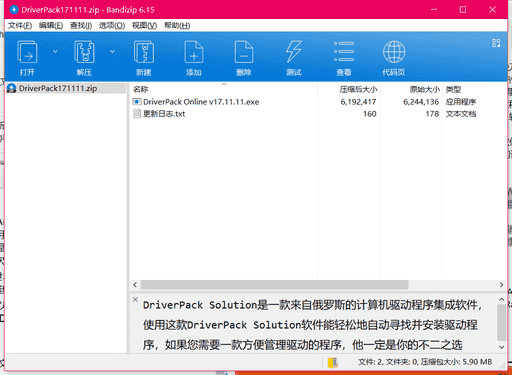Click the 添加 (Add files) toolbar icon
Viewport: 512px width, 375px height.
click(194, 52)
